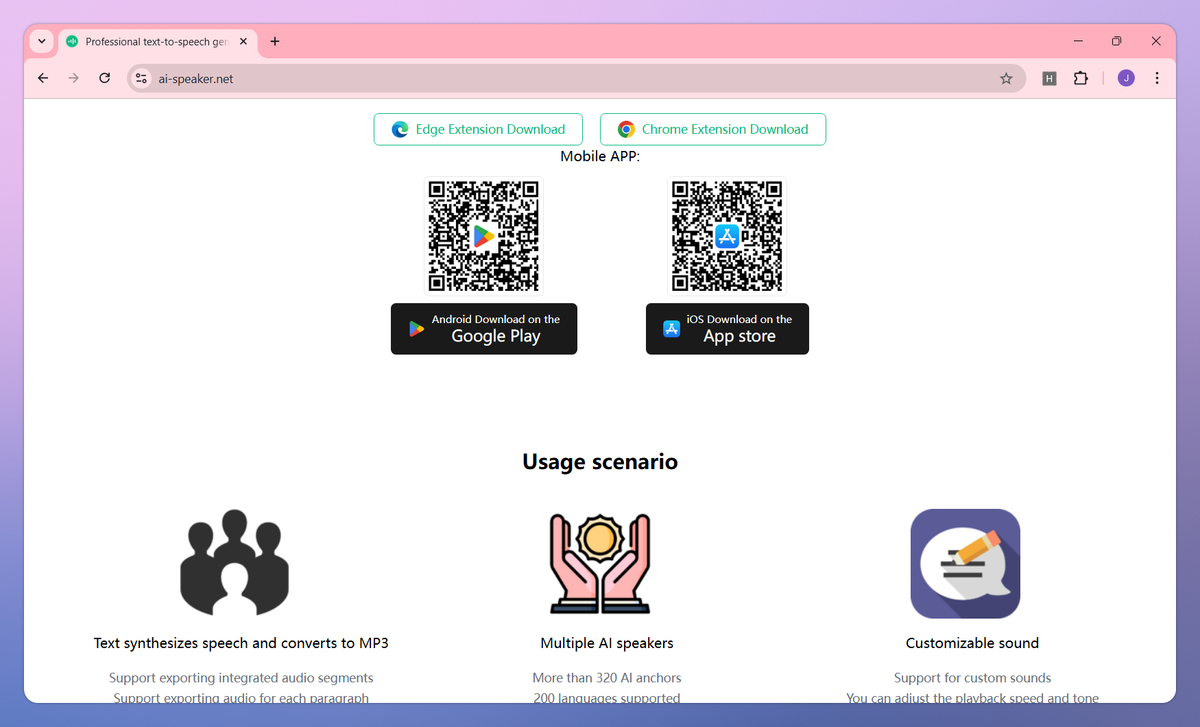Click "Support for custom sounds" text
Screen dimensions: 1200x727
click(972, 678)
